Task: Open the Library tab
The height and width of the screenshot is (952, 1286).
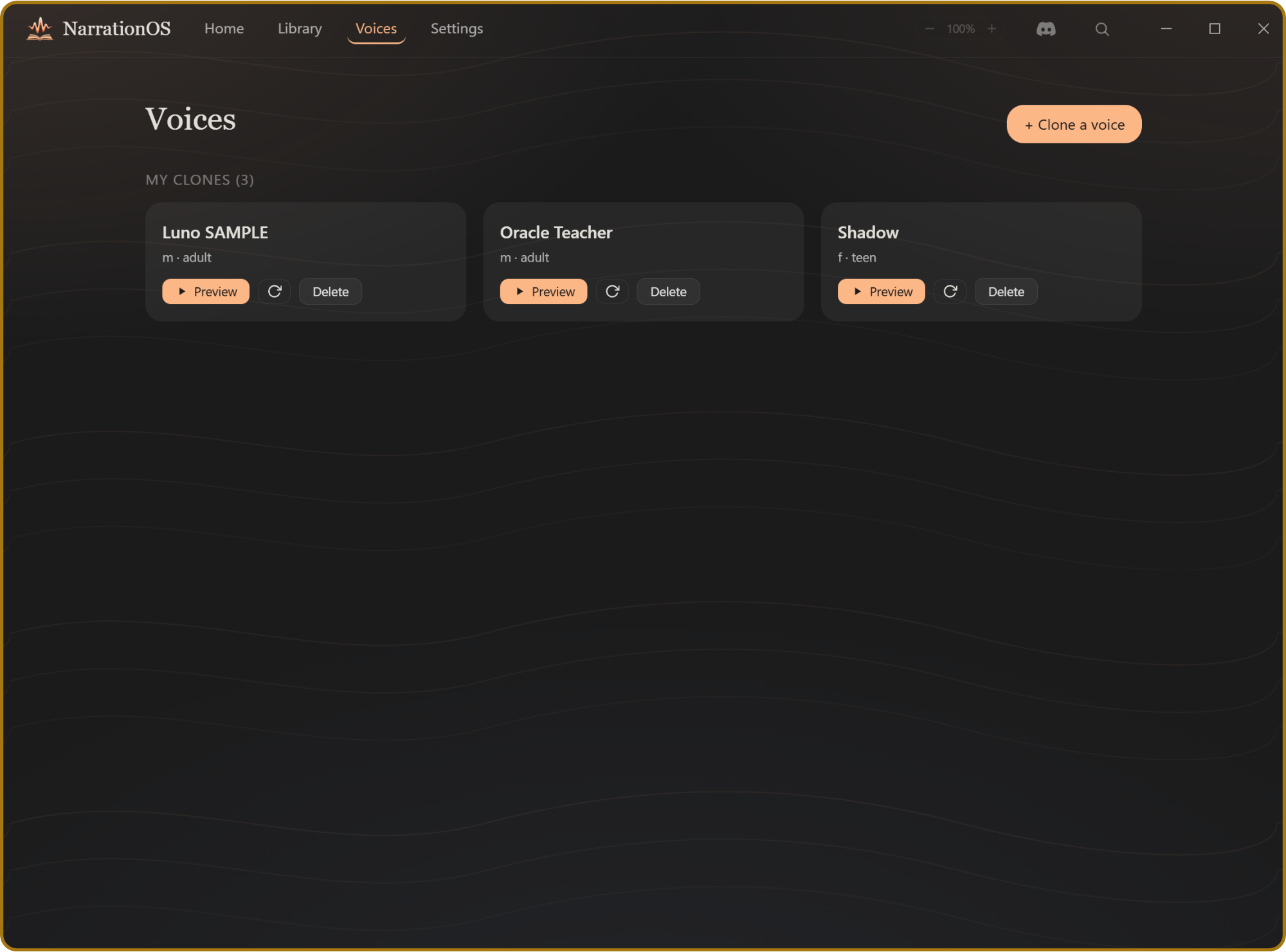Action: point(300,29)
